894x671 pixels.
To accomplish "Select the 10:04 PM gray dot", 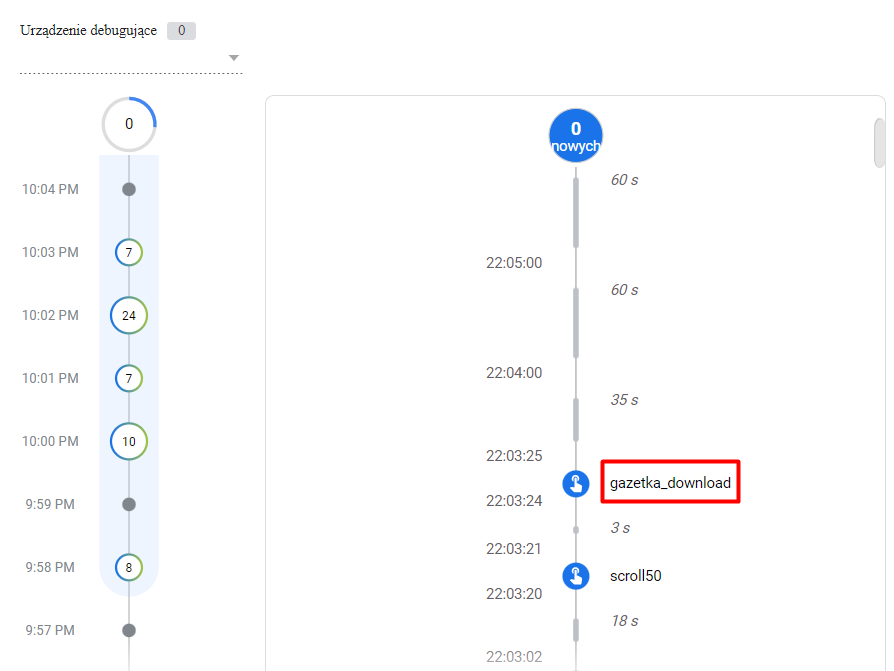I will [129, 189].
